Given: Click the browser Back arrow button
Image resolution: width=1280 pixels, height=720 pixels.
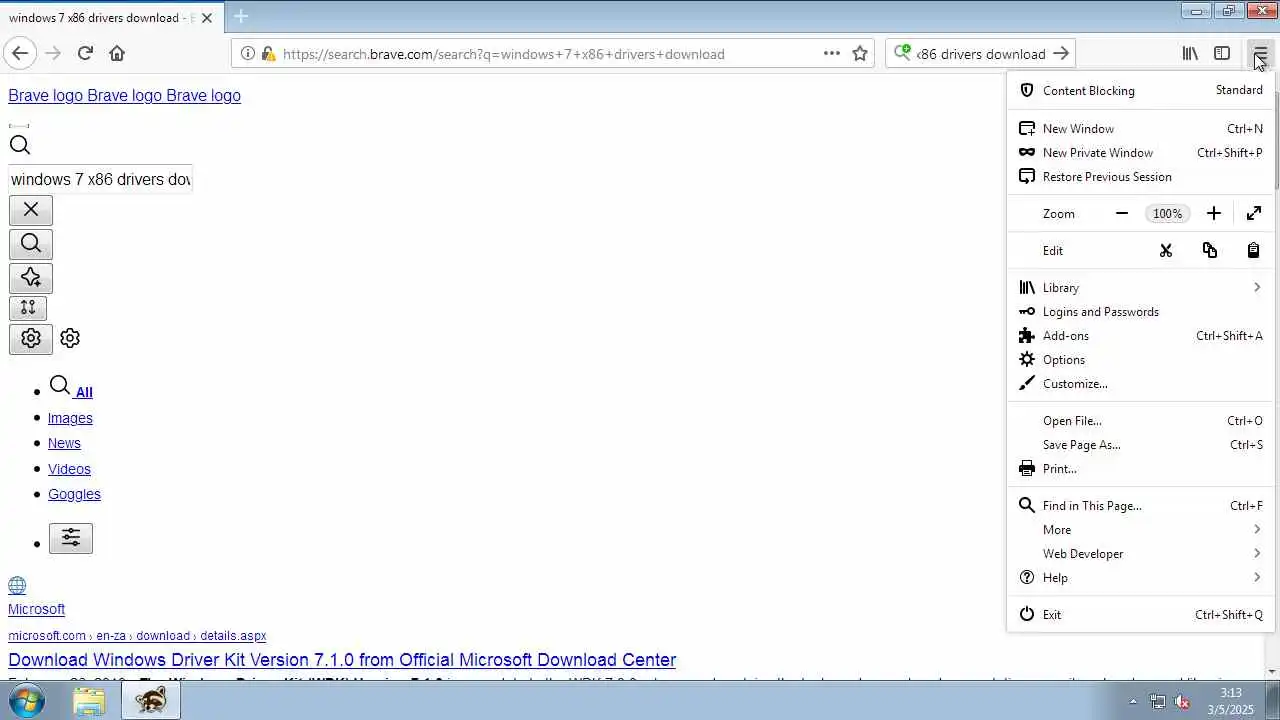Looking at the screenshot, I should (x=20, y=53).
